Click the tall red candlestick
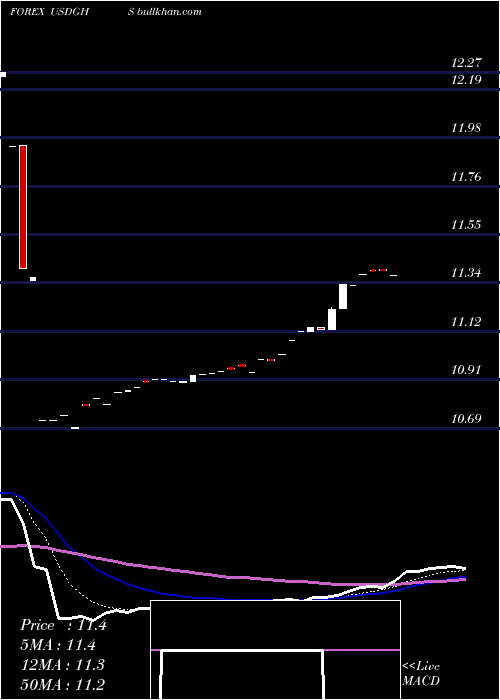The height and width of the screenshot is (700, 500). pyautogui.click(x=23, y=207)
